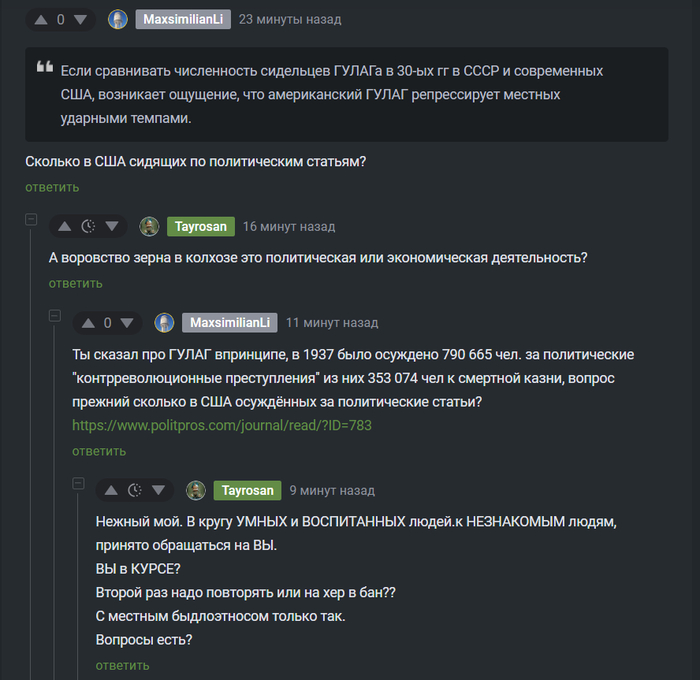Upvote Tayrosan's comment from 16 minutes ago

(x=65, y=227)
